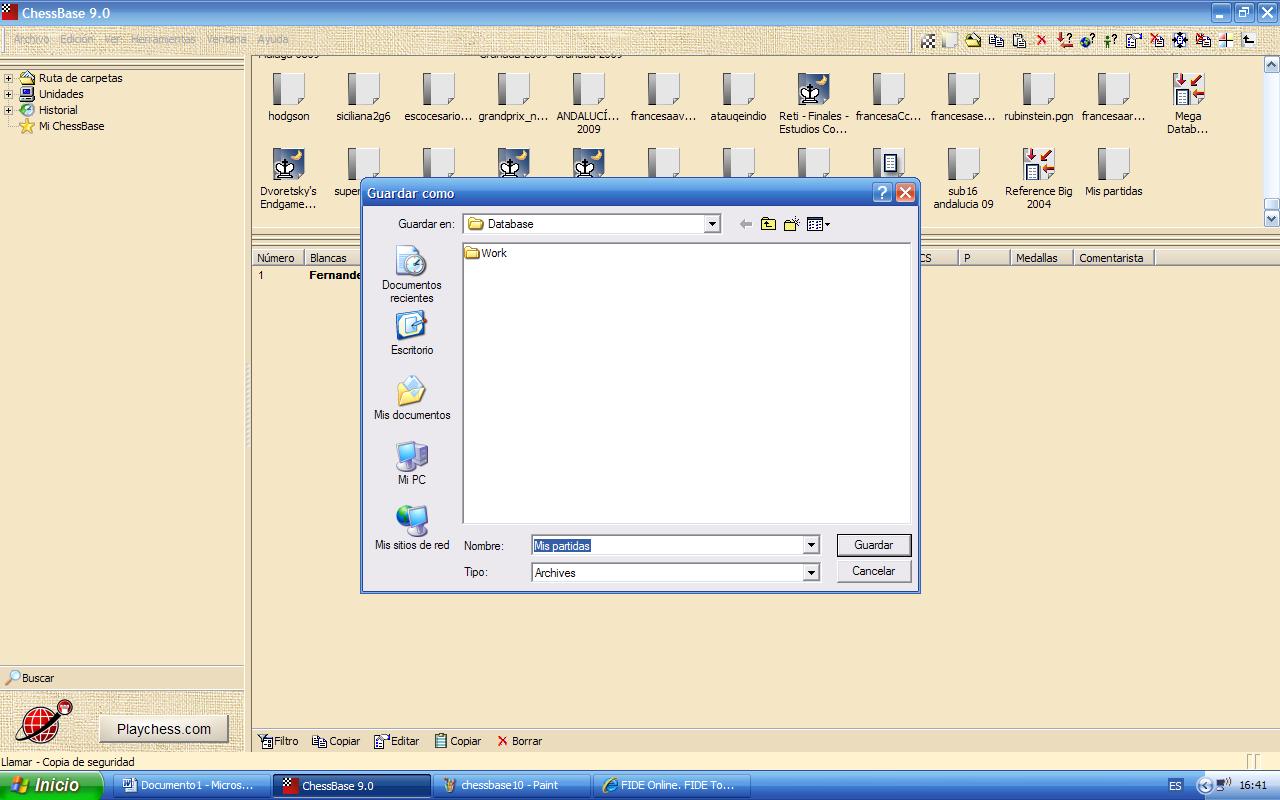Click the blank page new database icon
The height and width of the screenshot is (800, 1280).
point(950,40)
